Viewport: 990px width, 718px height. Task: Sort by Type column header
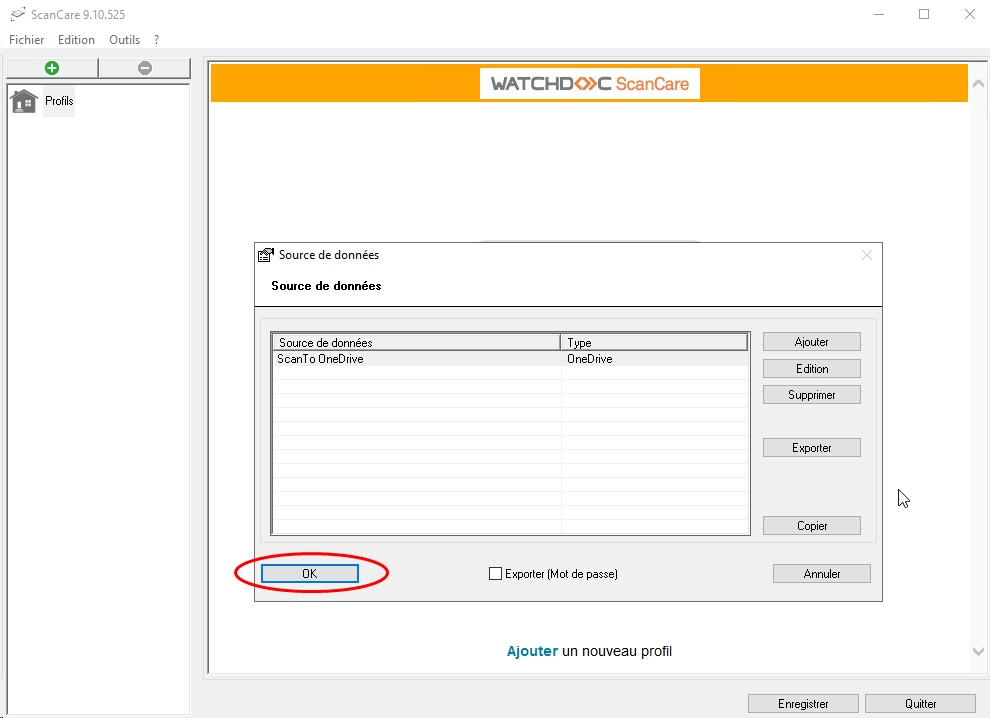tap(654, 342)
